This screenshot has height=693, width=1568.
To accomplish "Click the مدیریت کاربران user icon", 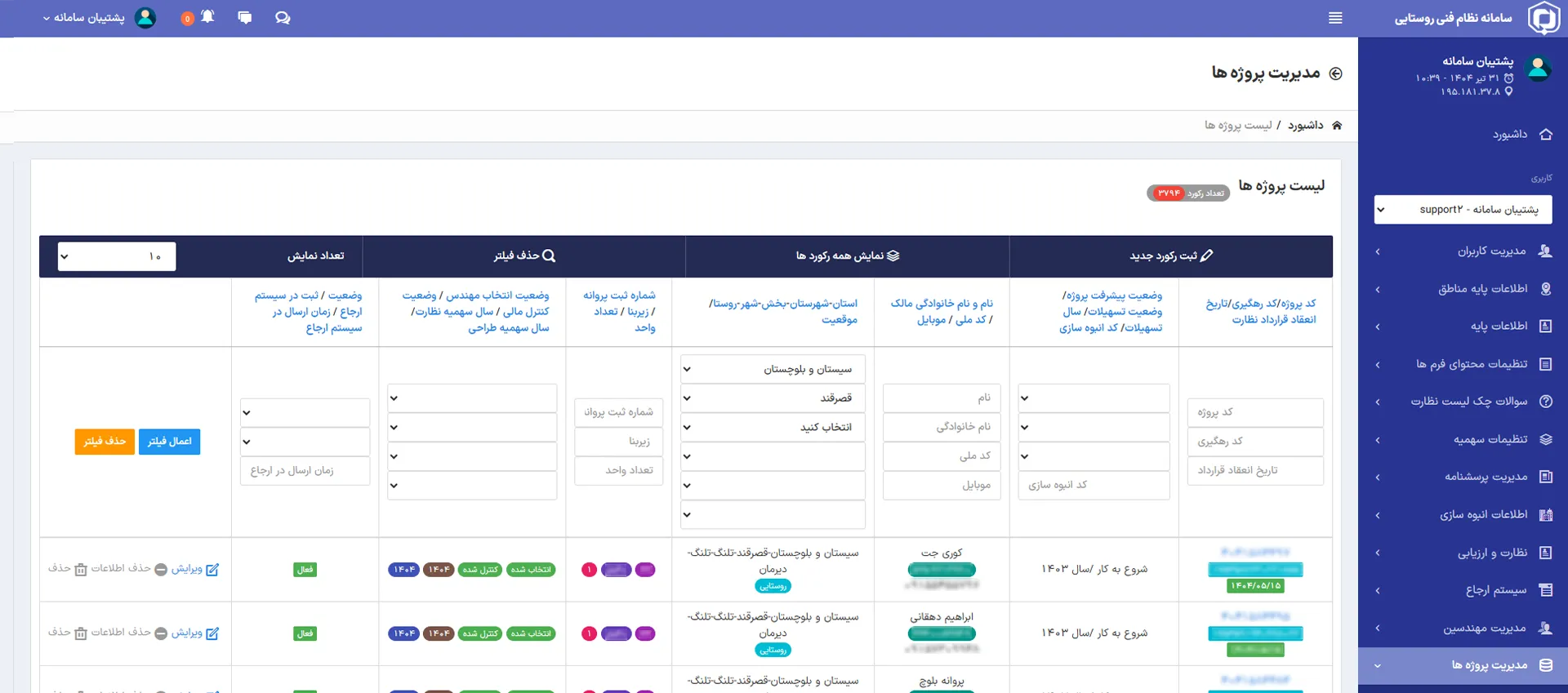I will (1545, 251).
